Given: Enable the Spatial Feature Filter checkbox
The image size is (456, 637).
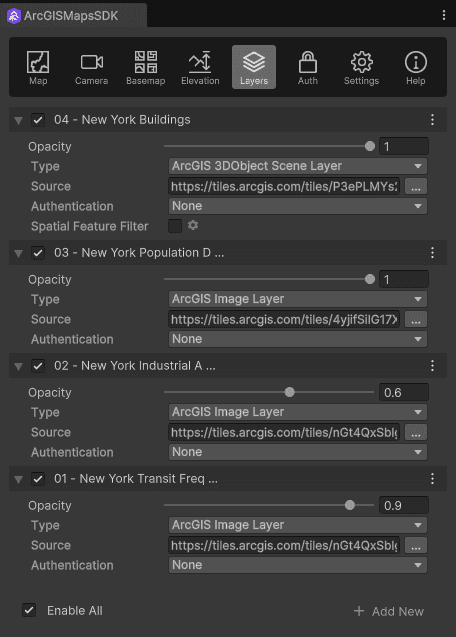Looking at the screenshot, I should tap(175, 226).
